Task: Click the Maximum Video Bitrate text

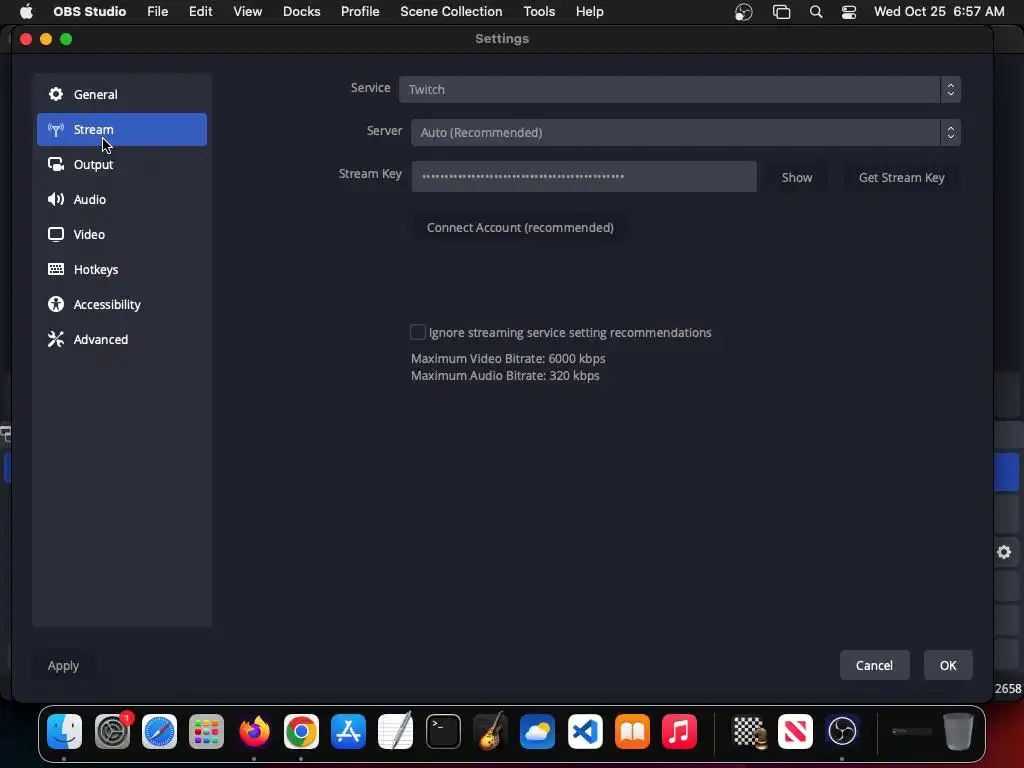Action: 508,359
